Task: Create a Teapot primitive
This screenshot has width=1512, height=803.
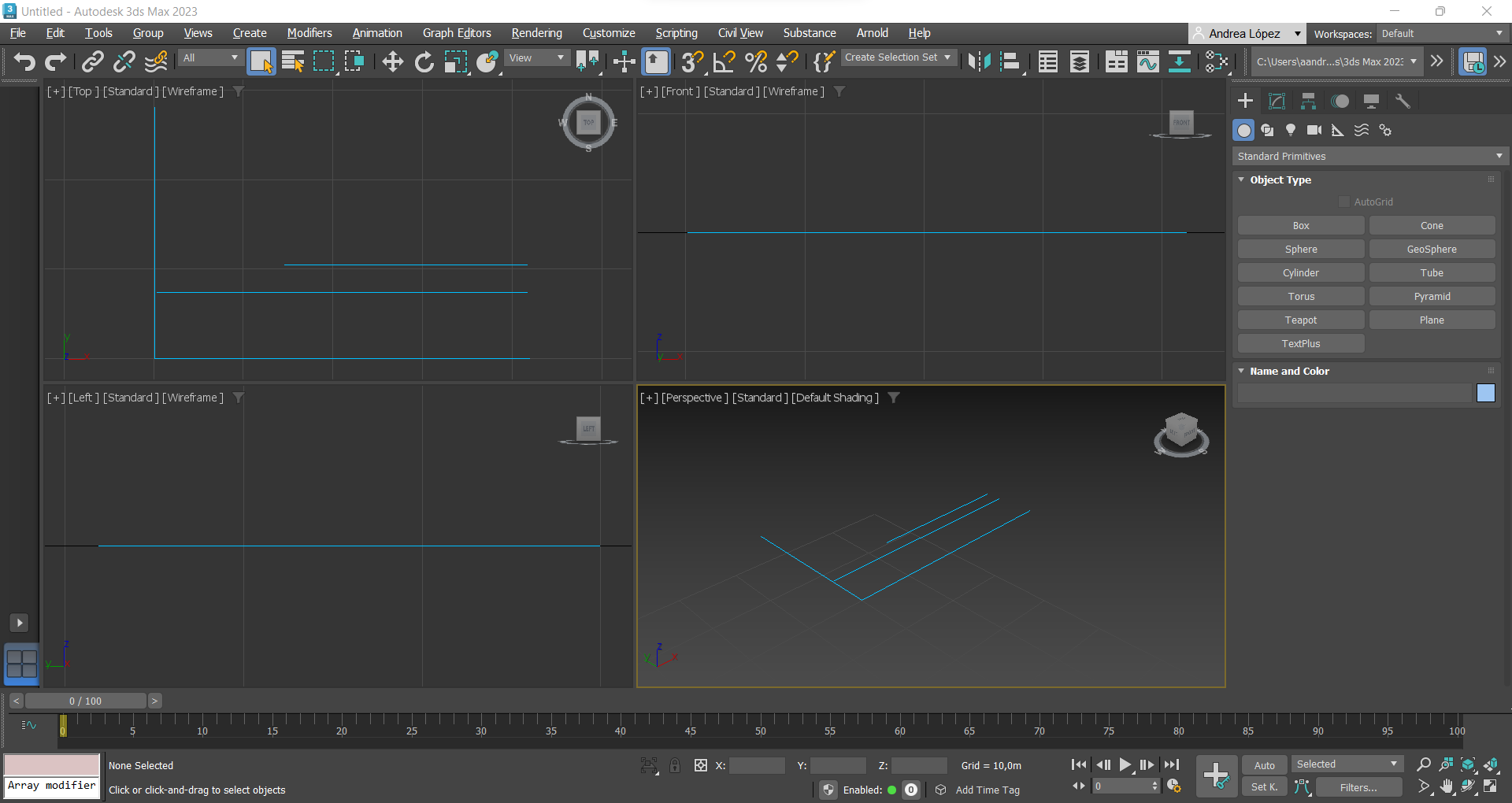Action: 1300,320
